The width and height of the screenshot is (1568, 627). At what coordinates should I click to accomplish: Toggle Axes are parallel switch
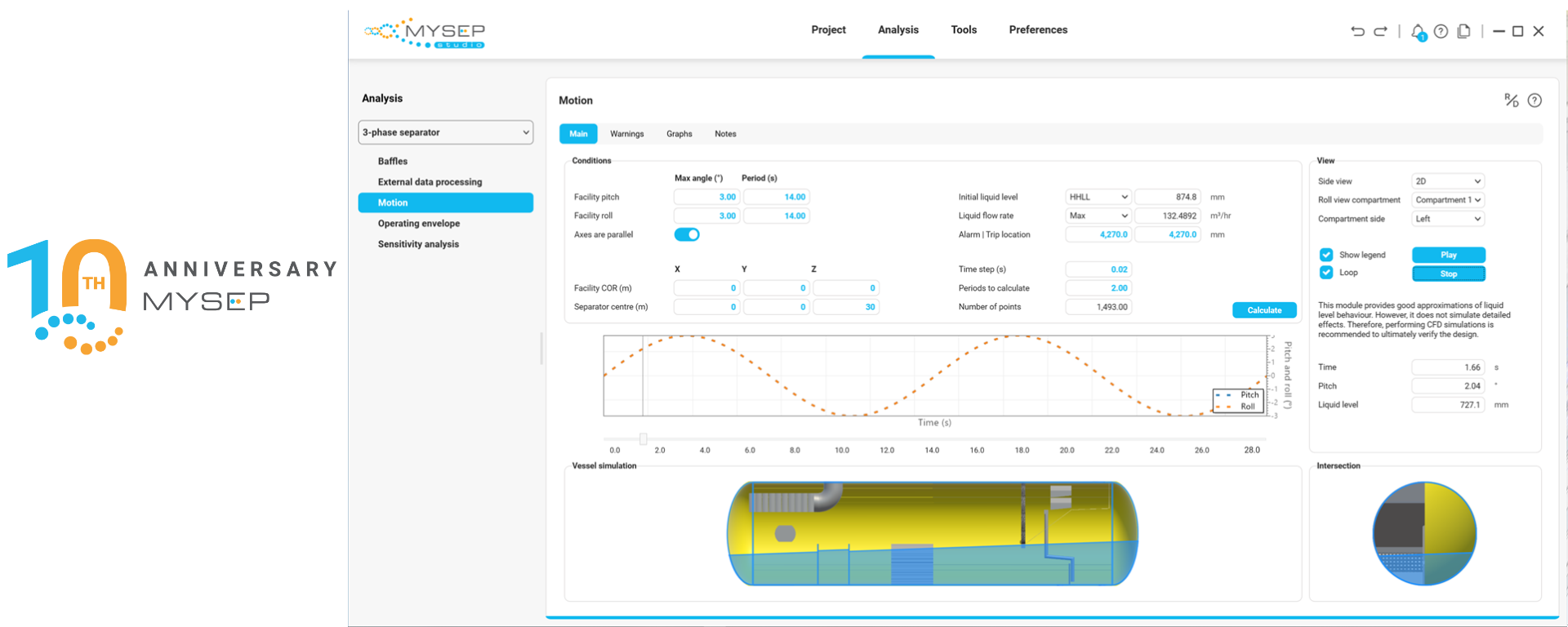[x=687, y=235]
